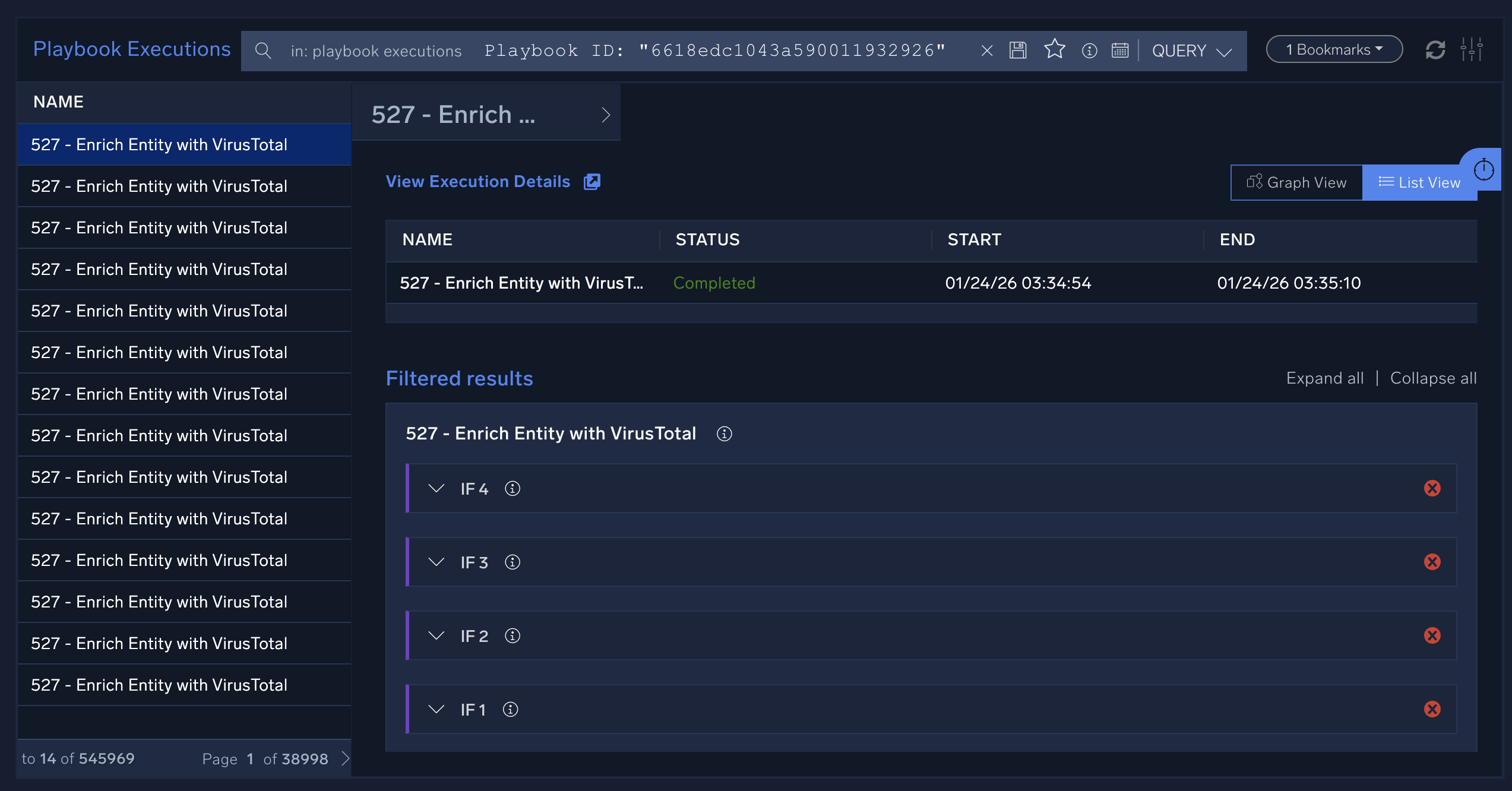The image size is (1512, 791).
Task: Expand the IF 1 step chevron
Action: click(436, 710)
